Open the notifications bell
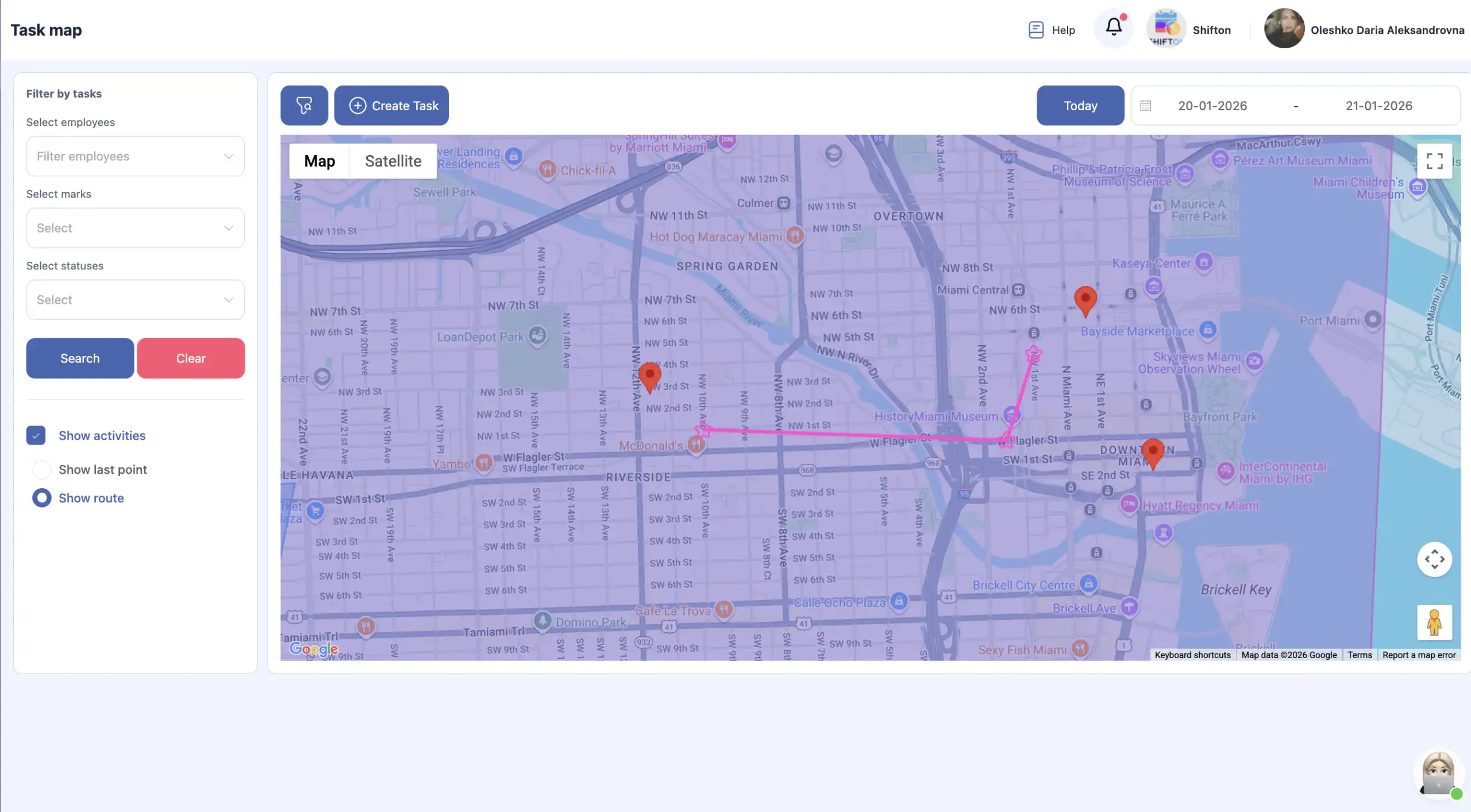 [x=1114, y=27]
